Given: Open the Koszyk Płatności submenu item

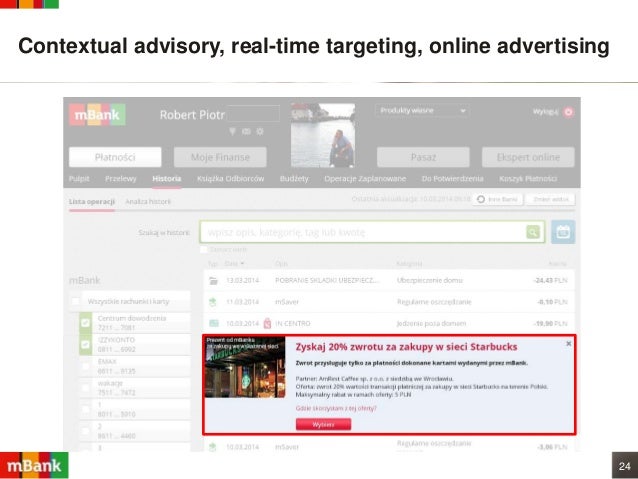Looking at the screenshot, I should coord(528,179).
